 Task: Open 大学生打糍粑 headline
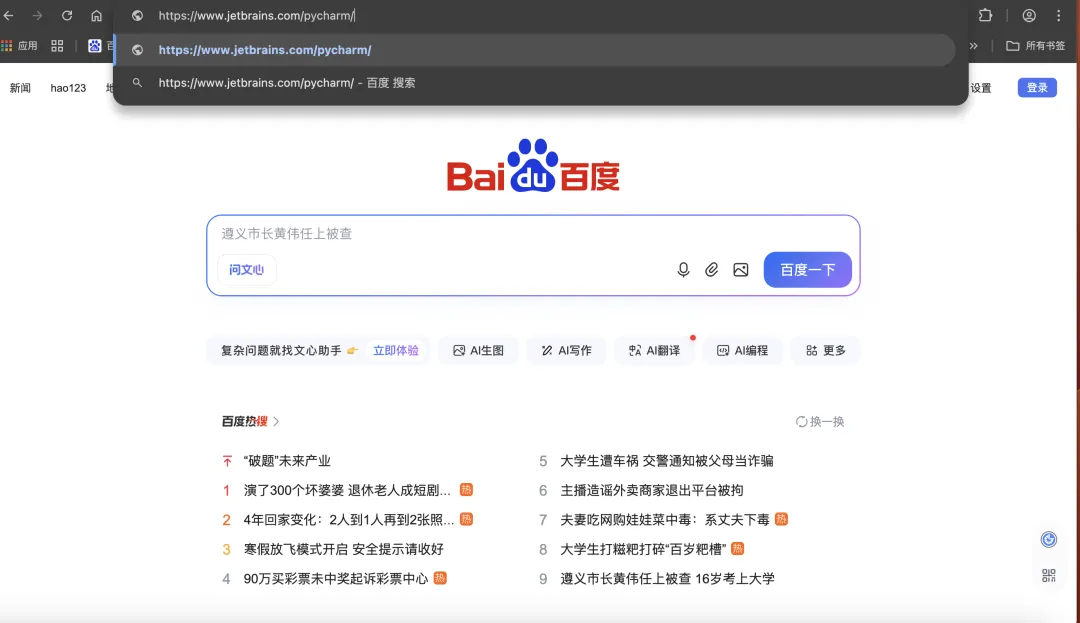coord(643,549)
